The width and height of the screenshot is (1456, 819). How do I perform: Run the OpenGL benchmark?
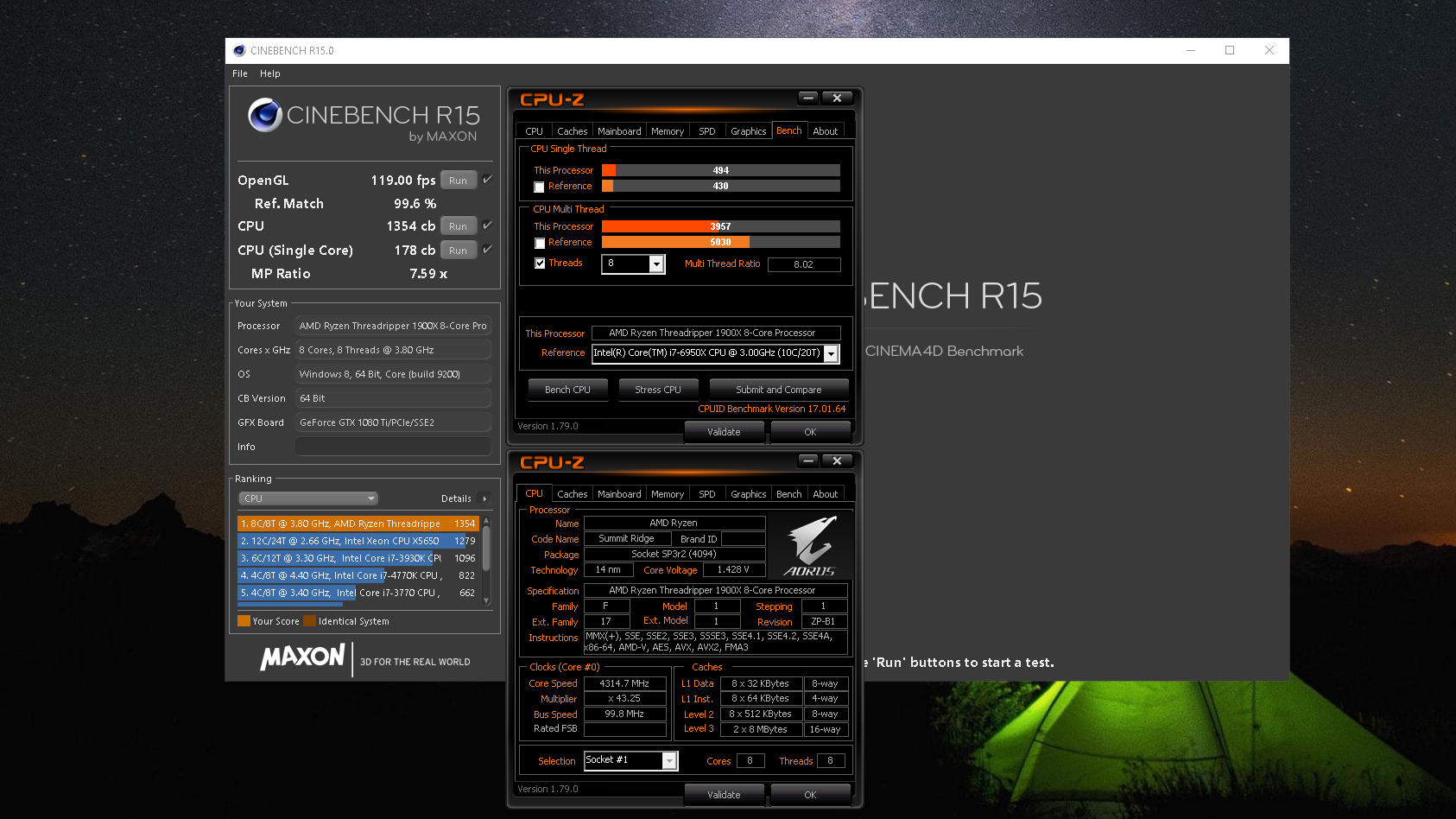(459, 180)
